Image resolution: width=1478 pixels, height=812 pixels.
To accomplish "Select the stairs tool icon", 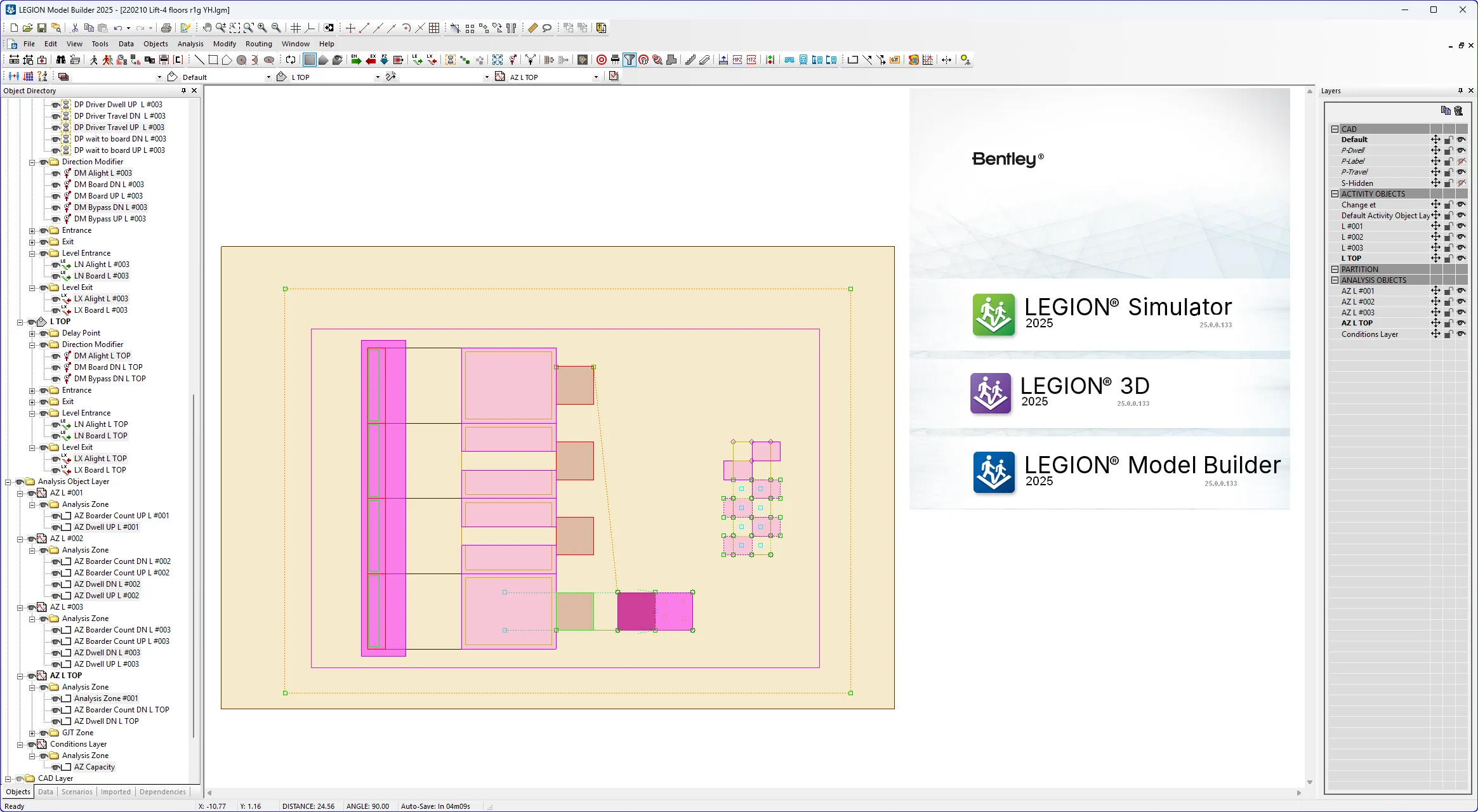I will coord(690,60).
